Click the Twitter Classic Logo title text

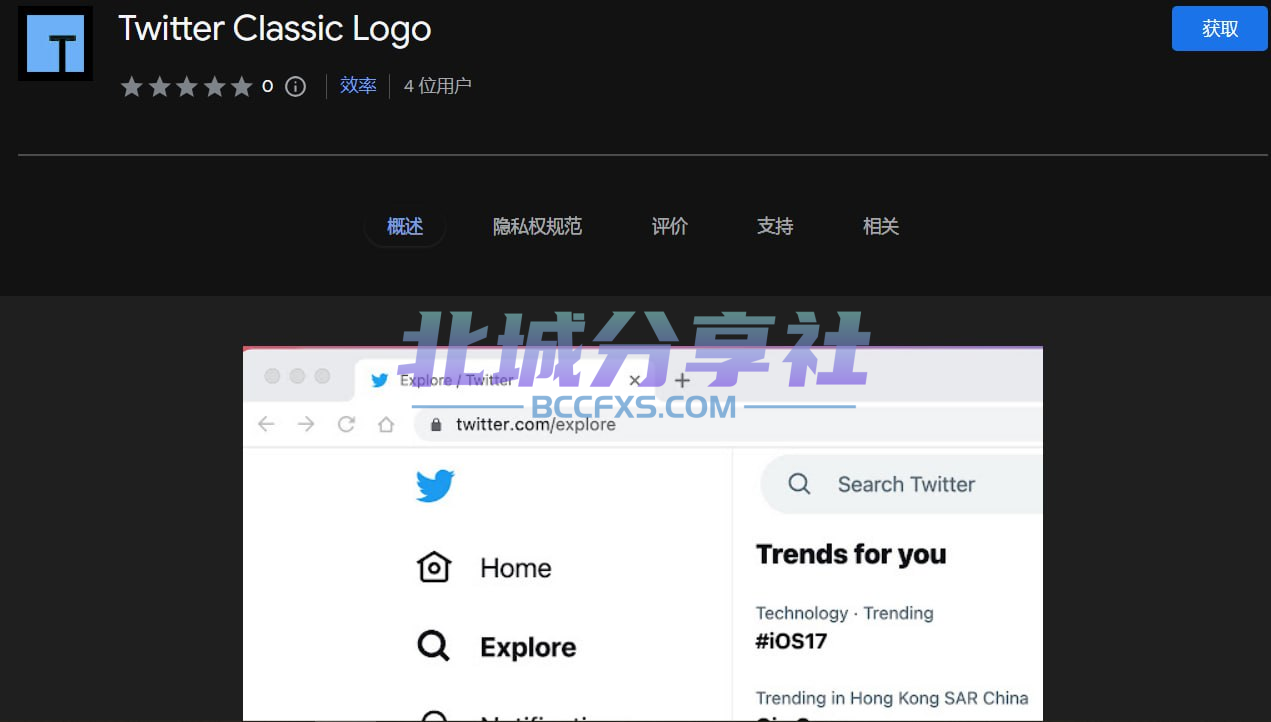[x=275, y=29]
